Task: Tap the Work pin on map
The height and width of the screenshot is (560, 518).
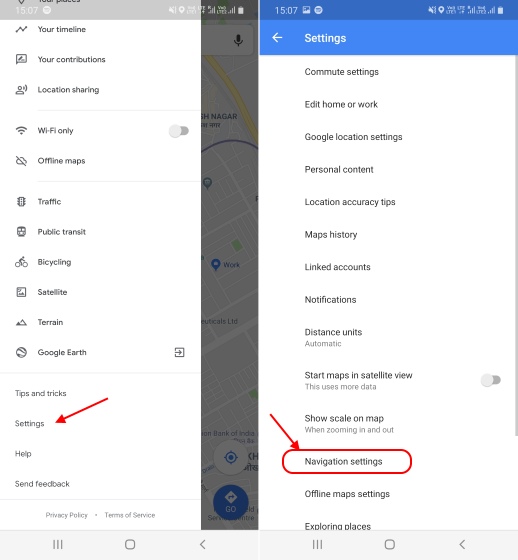Action: click(216, 265)
